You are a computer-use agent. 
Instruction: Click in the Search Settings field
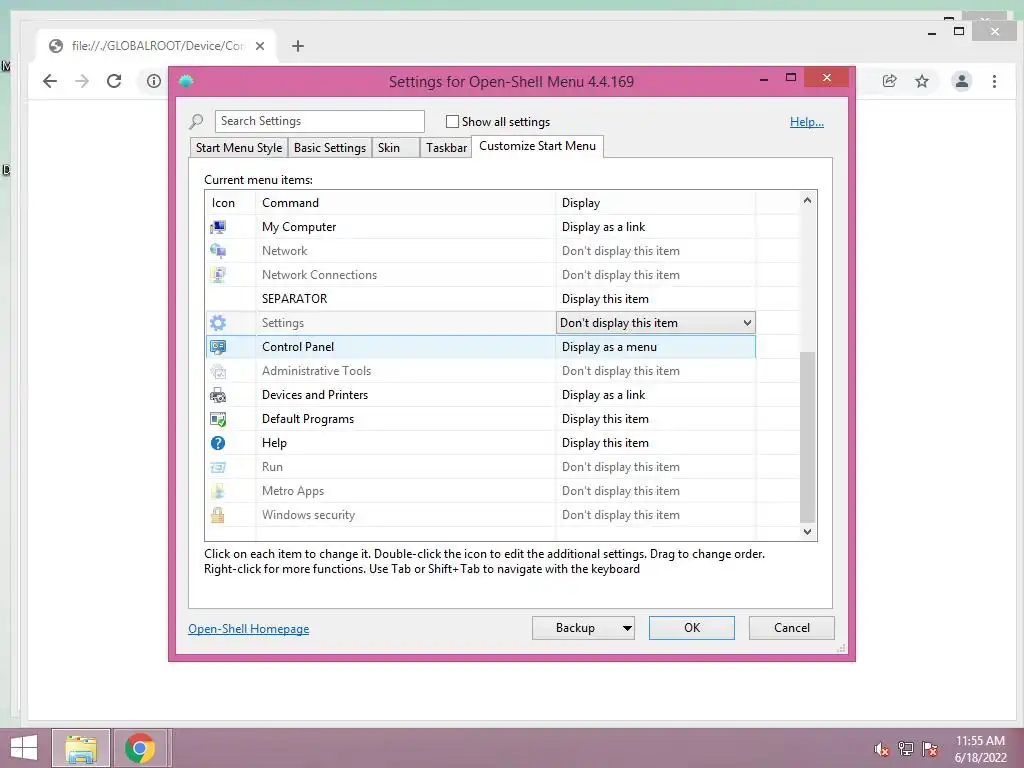pos(319,121)
